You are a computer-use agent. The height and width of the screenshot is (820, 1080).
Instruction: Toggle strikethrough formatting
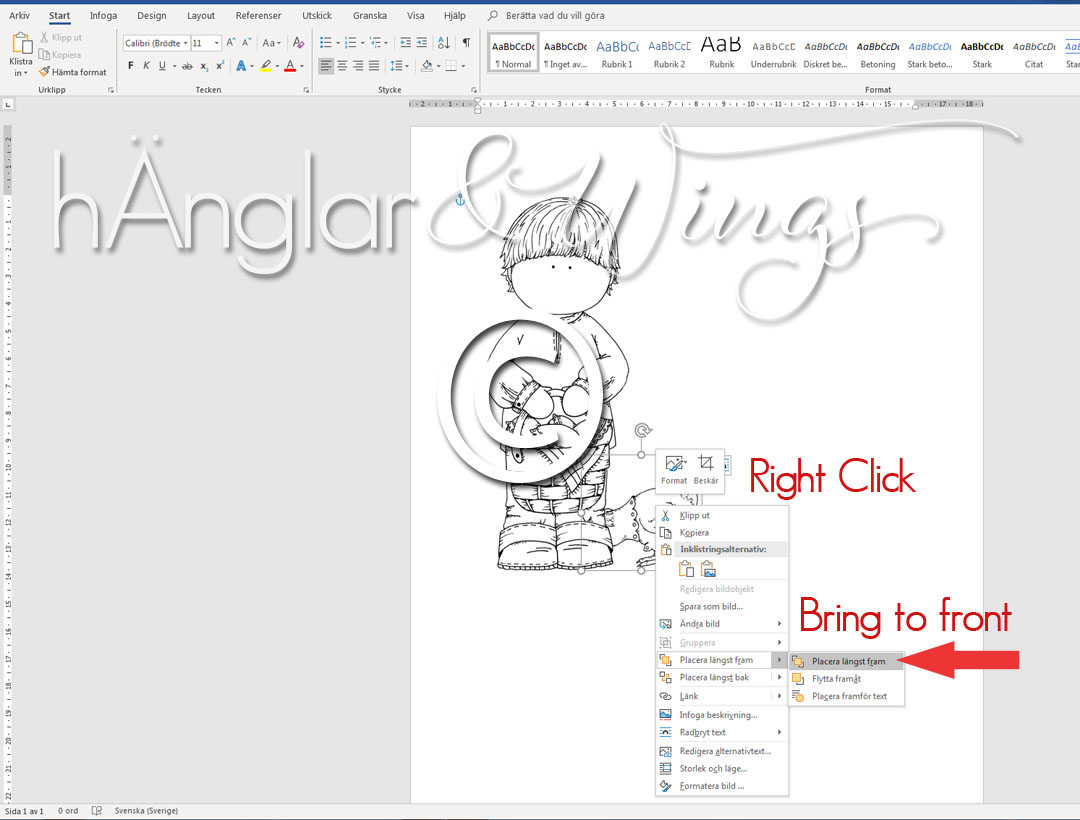point(188,64)
